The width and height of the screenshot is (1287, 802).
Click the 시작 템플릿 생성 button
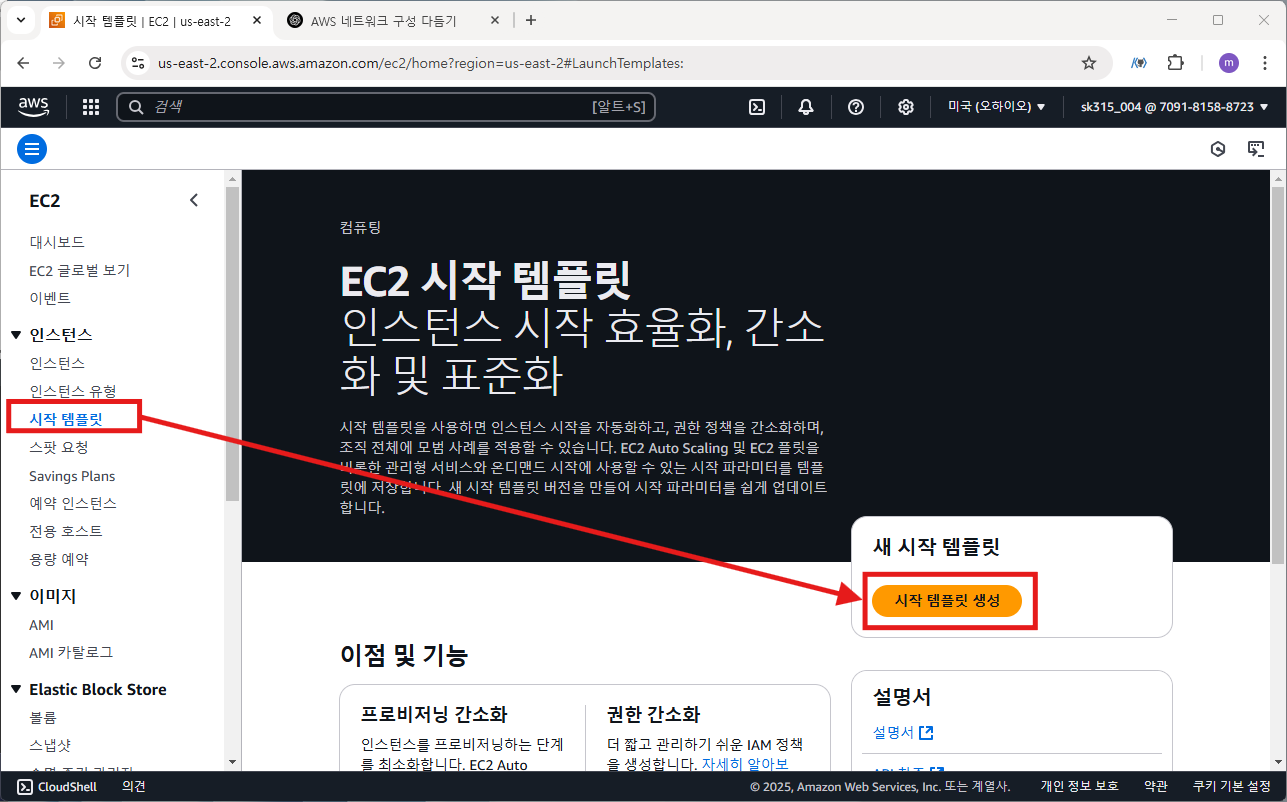947,600
